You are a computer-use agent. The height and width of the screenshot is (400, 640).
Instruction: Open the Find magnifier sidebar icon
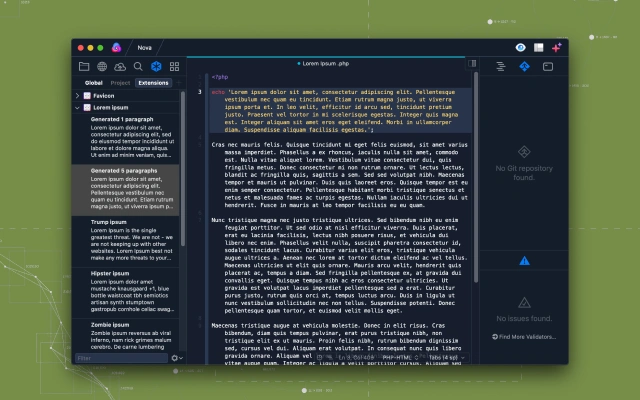point(138,66)
